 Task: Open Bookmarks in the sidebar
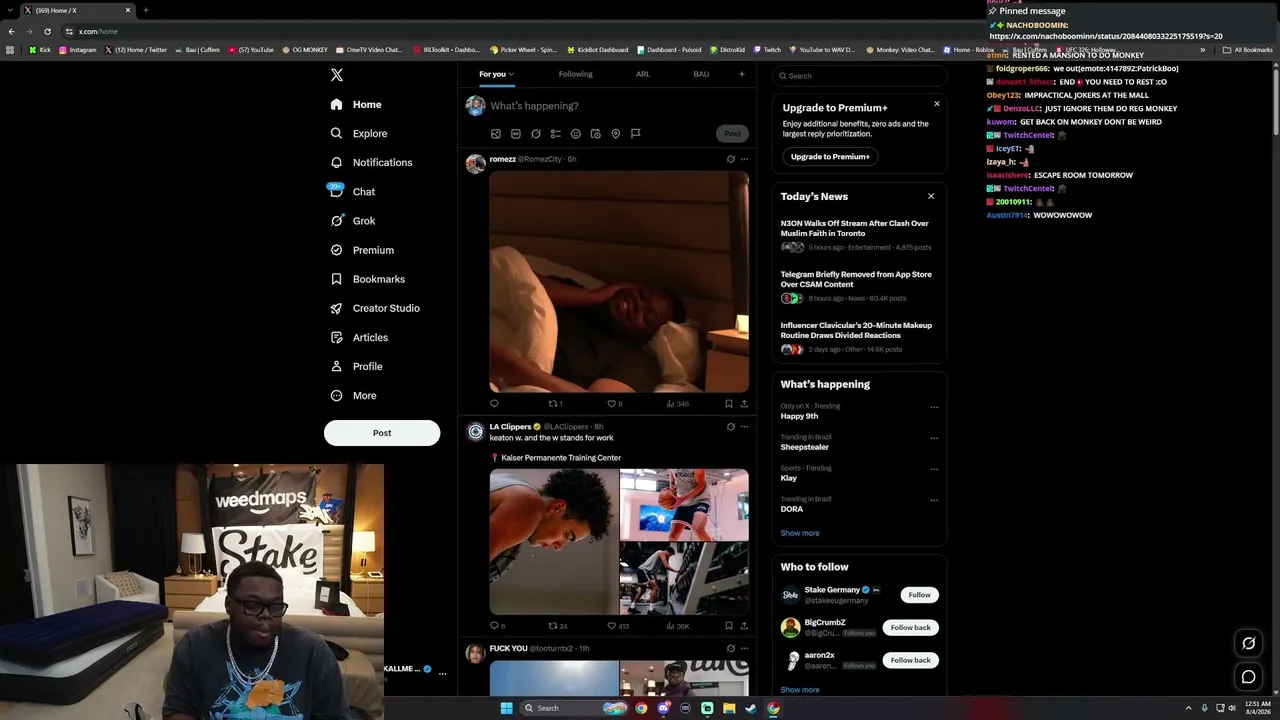tap(367, 279)
